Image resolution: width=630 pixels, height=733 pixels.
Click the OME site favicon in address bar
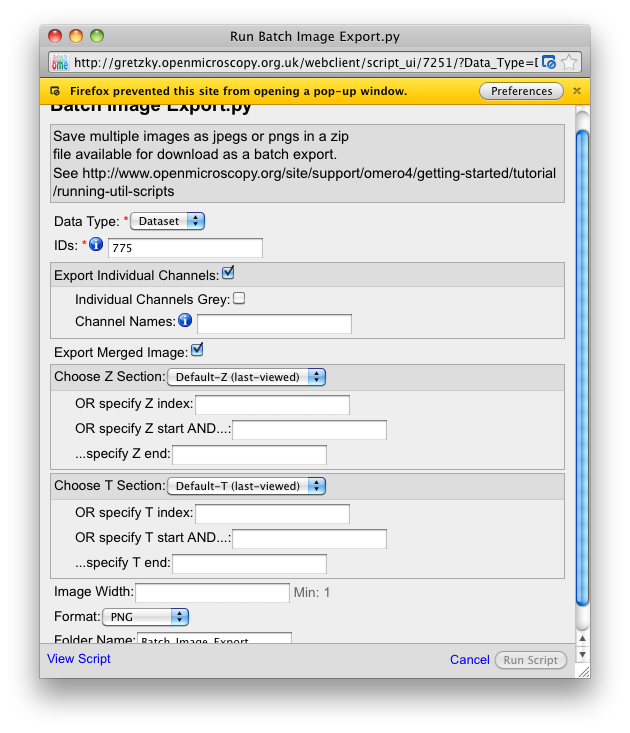point(60,62)
